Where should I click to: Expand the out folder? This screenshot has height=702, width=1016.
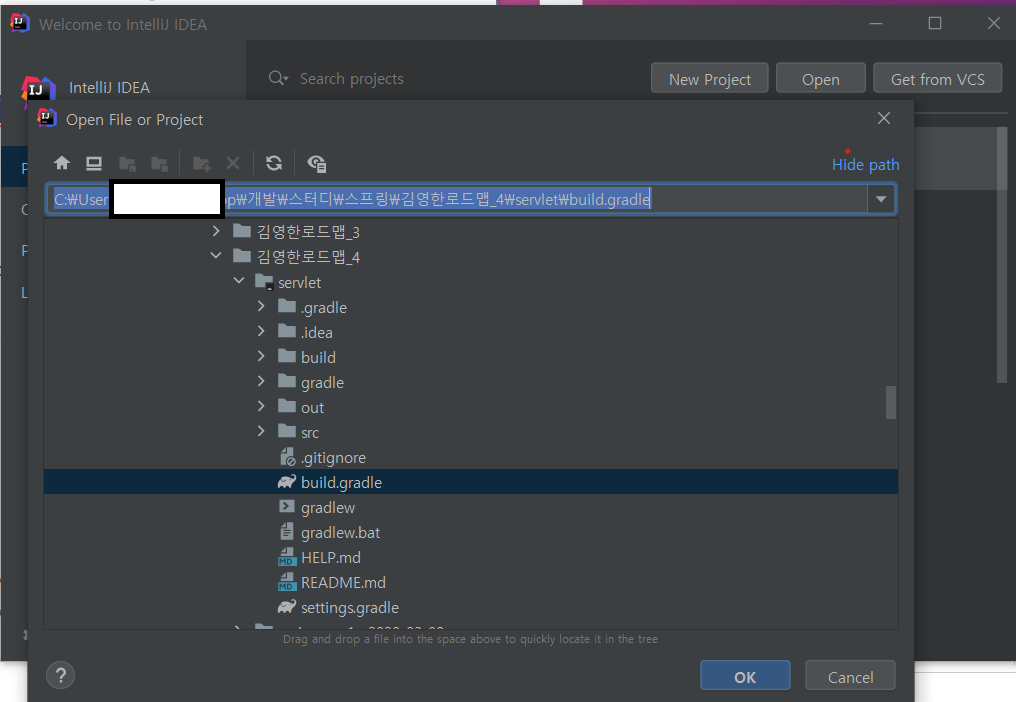(x=261, y=406)
